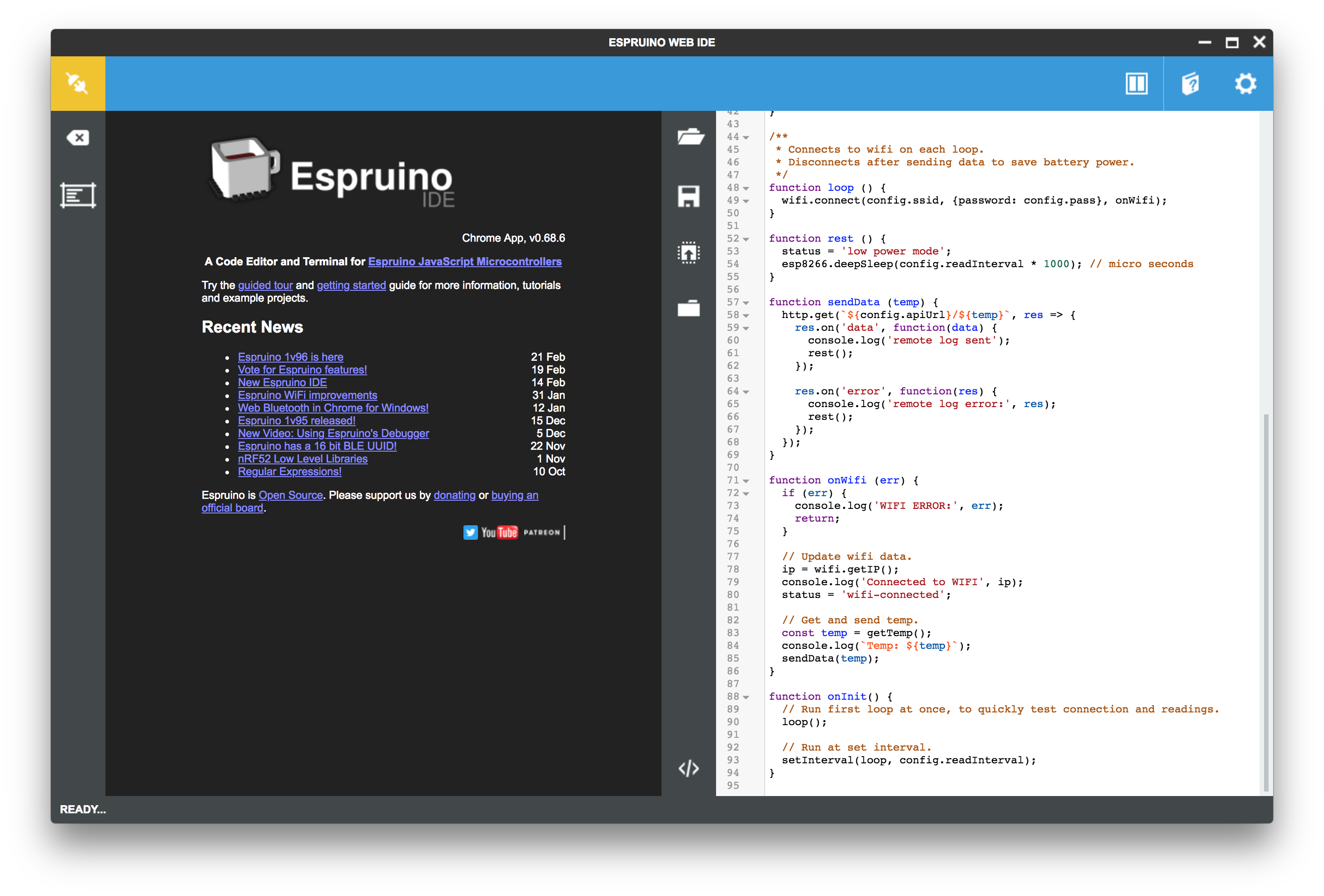Open 'Vote for Espruino features!' news link
1324x896 pixels.
pos(302,370)
